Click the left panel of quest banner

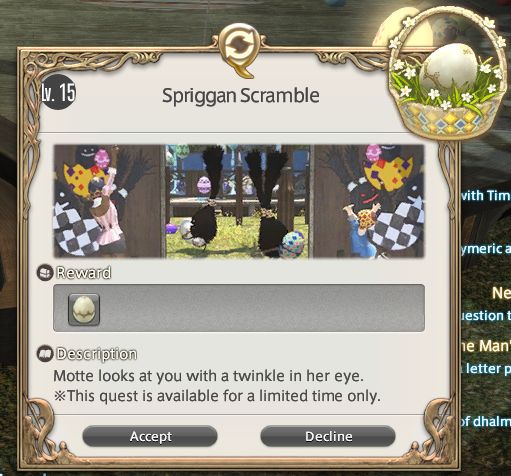pyautogui.click(x=109, y=201)
